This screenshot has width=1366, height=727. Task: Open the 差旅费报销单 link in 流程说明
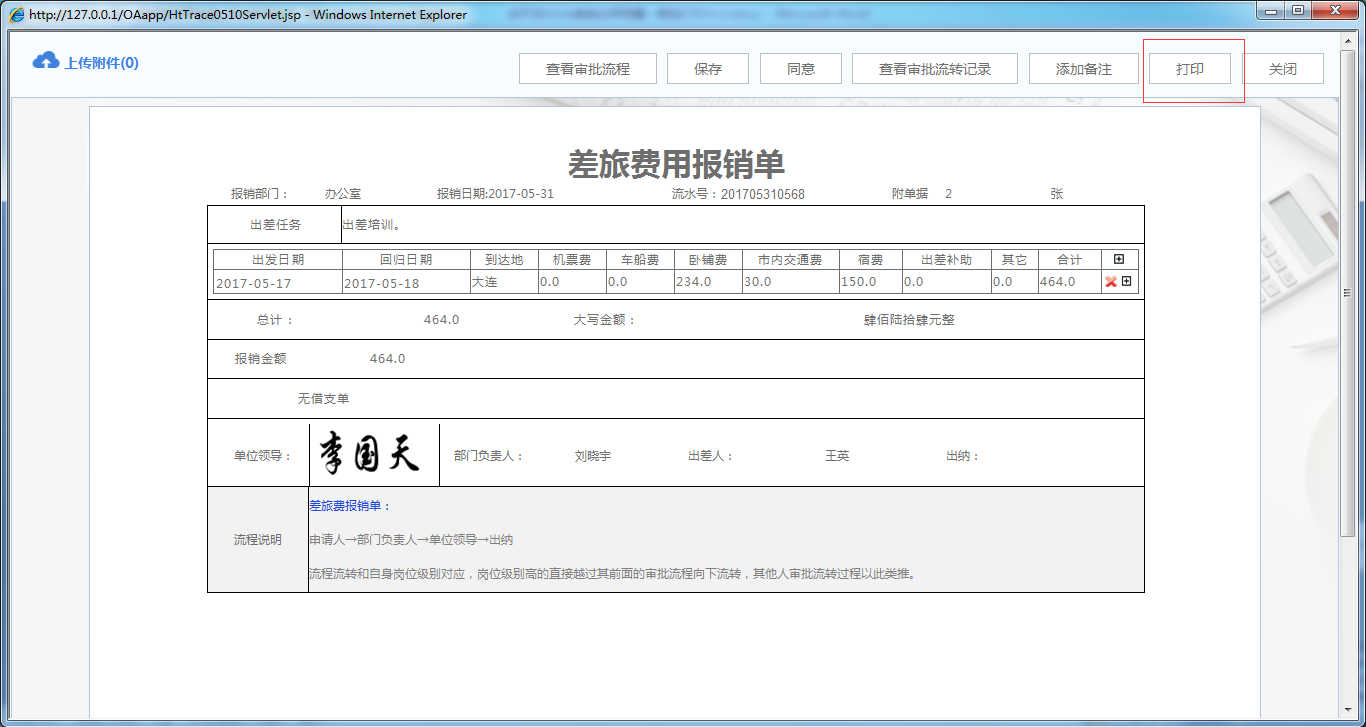coord(346,505)
